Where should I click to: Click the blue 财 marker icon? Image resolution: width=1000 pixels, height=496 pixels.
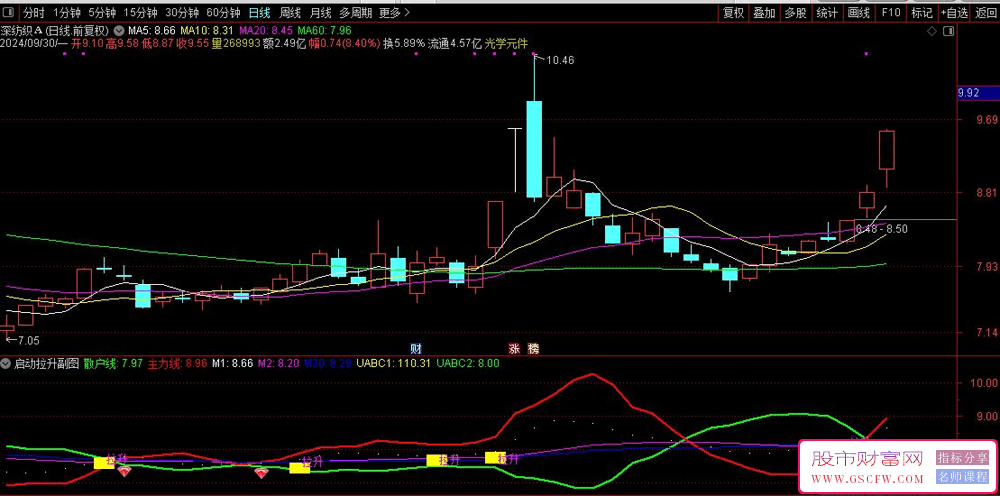415,348
